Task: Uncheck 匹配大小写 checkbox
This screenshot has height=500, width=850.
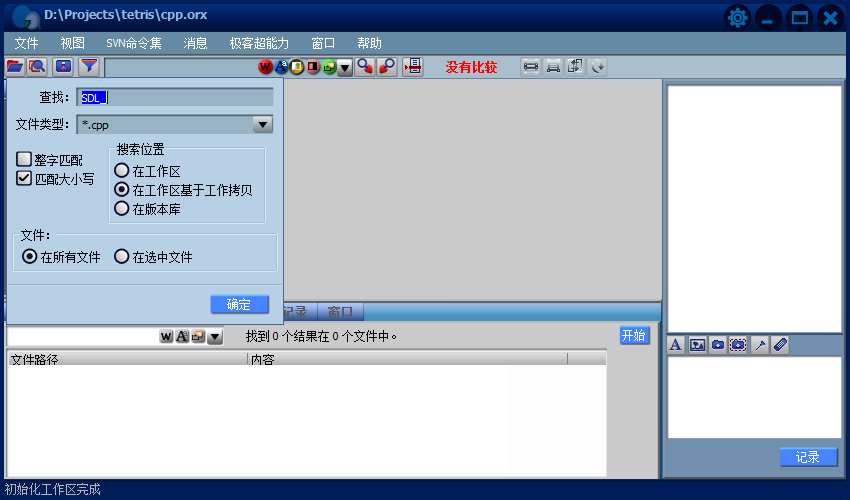Action: (24, 178)
